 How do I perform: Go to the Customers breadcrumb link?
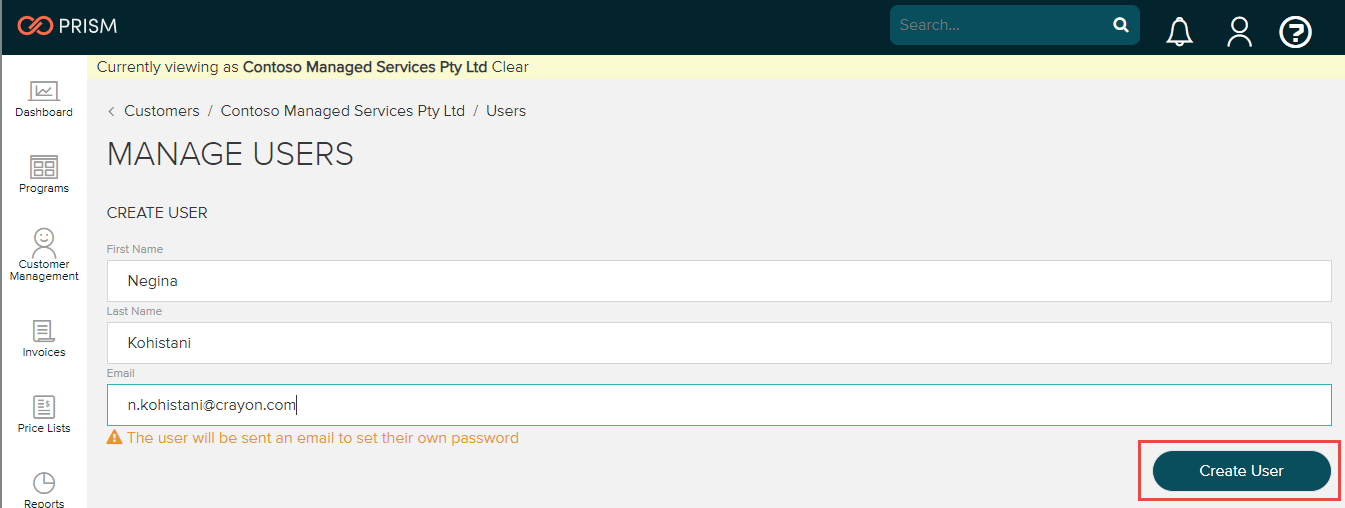click(161, 111)
